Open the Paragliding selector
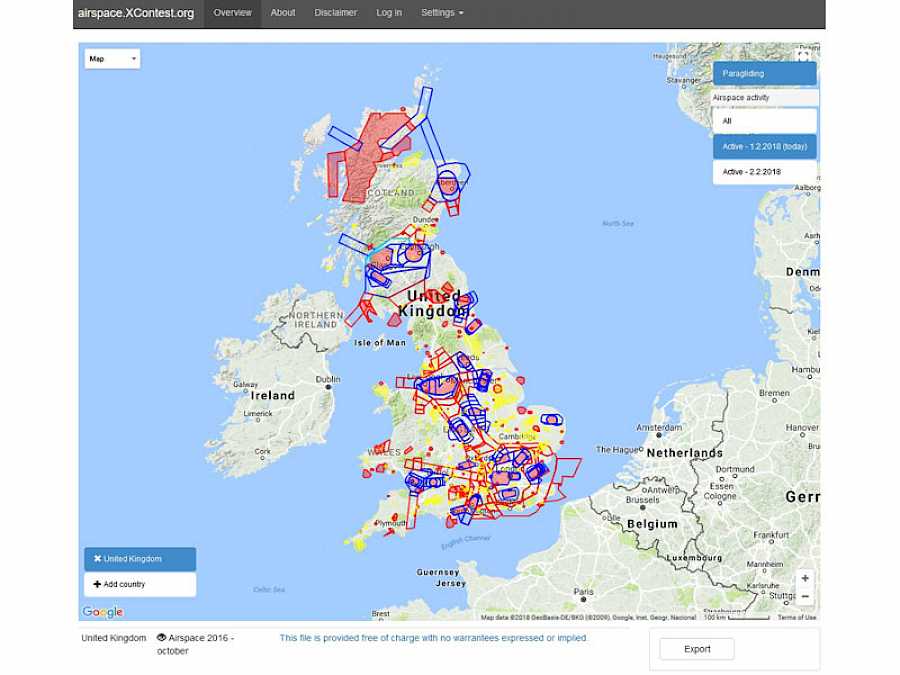The image size is (900, 675). pyautogui.click(x=764, y=73)
